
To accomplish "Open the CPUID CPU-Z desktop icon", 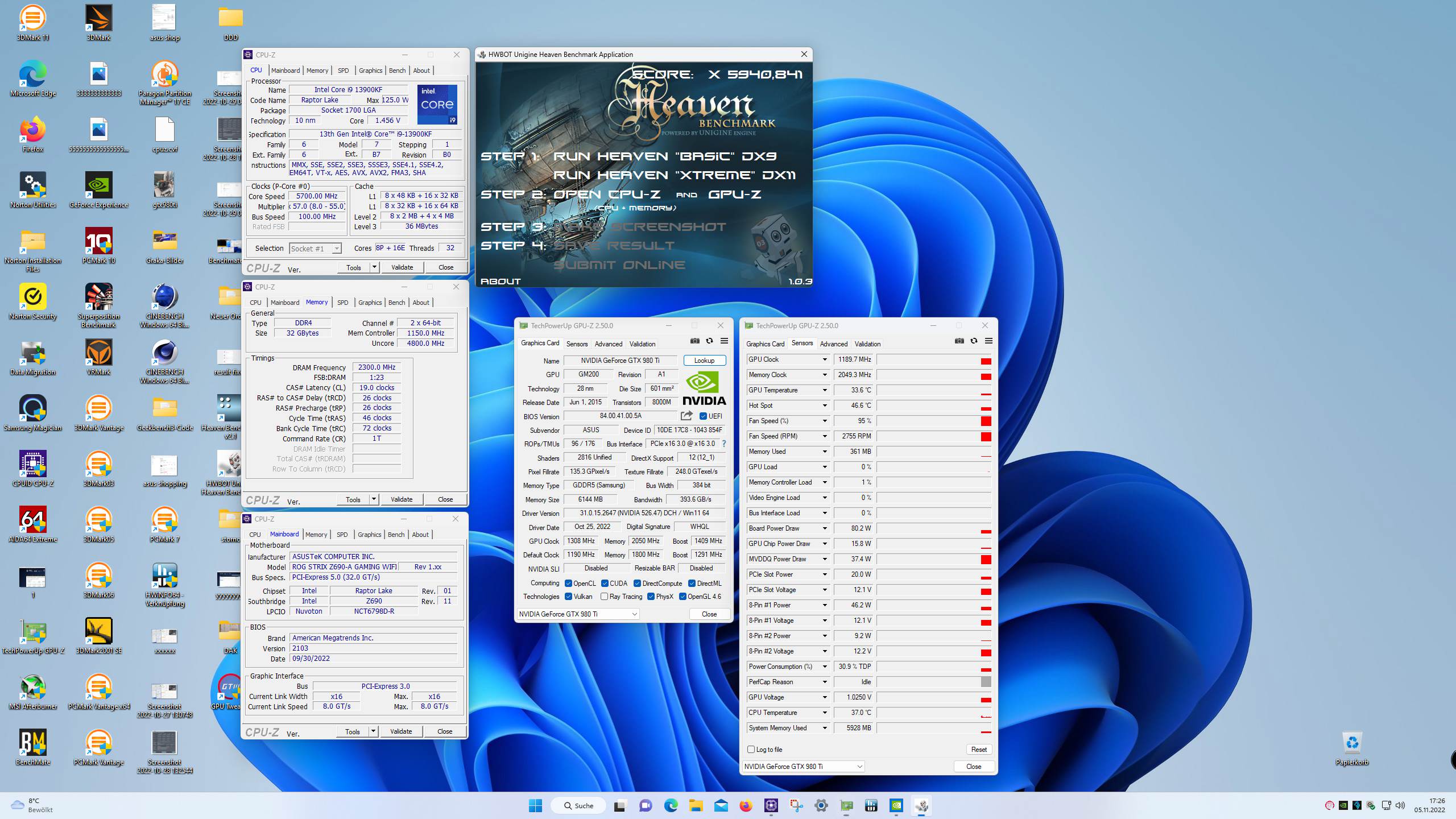I will [32, 469].
